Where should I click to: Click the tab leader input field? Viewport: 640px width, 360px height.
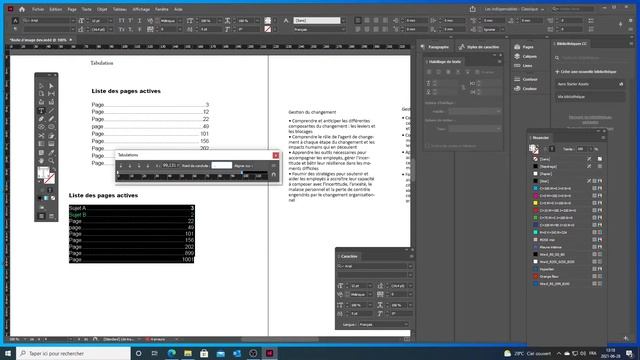pos(222,166)
